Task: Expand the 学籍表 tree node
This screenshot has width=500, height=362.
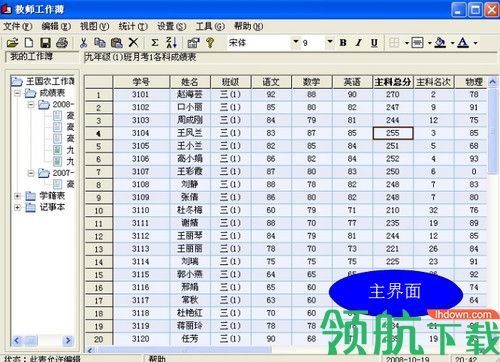Action: [x=17, y=196]
